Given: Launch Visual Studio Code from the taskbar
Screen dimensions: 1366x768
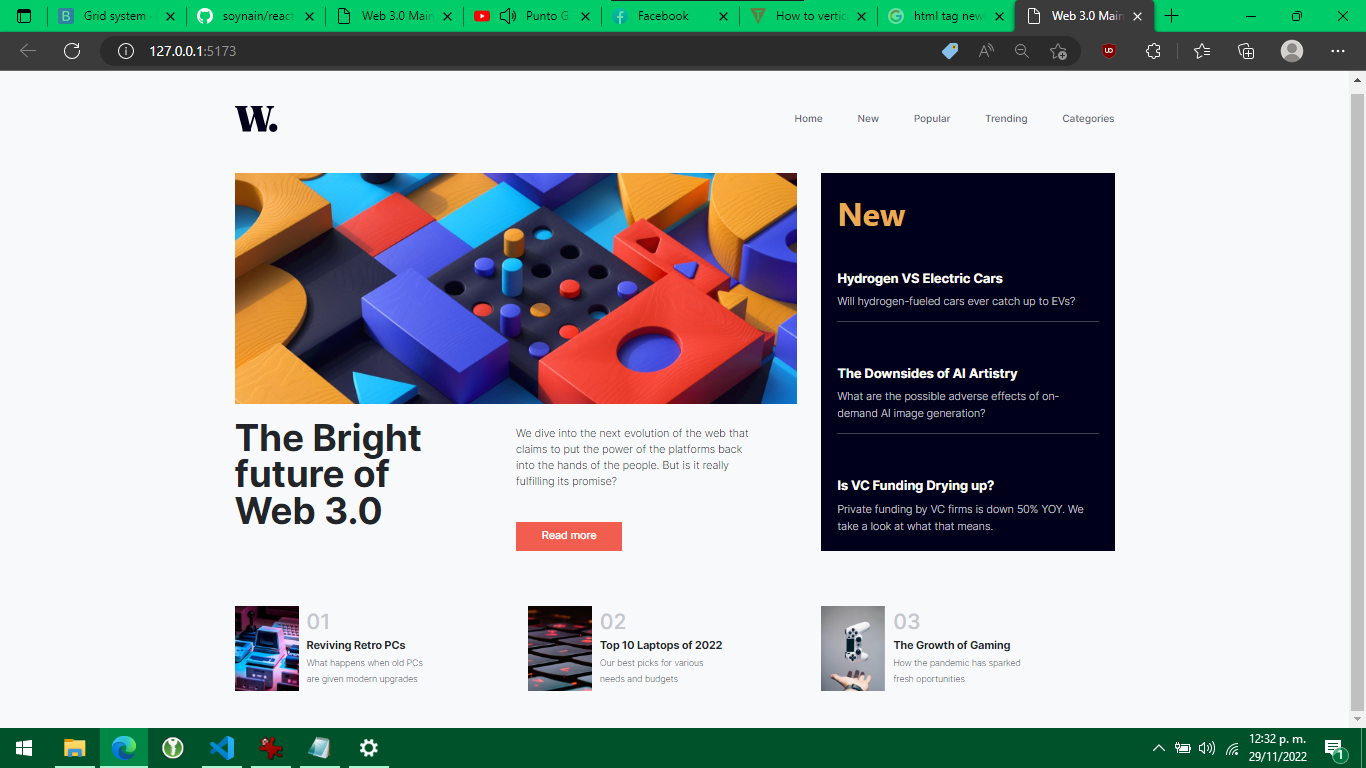Looking at the screenshot, I should click(221, 747).
